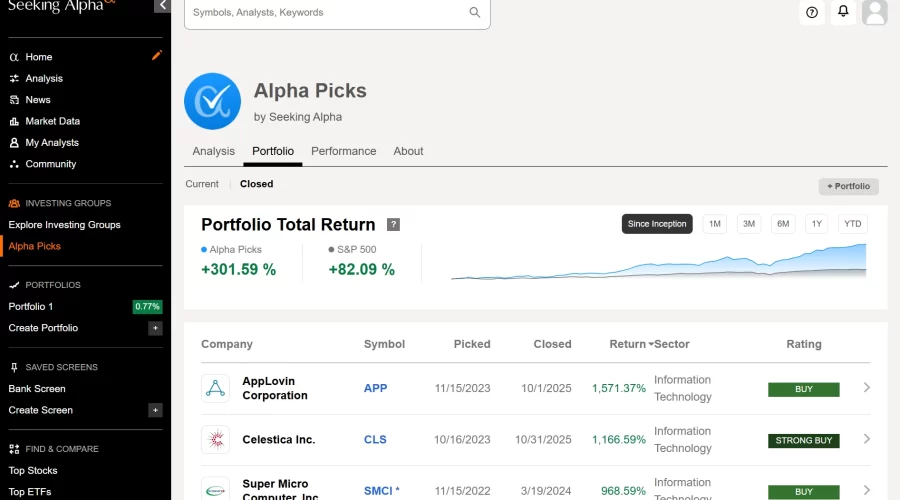Click the orange edit pencil next to Home

pos(157,56)
